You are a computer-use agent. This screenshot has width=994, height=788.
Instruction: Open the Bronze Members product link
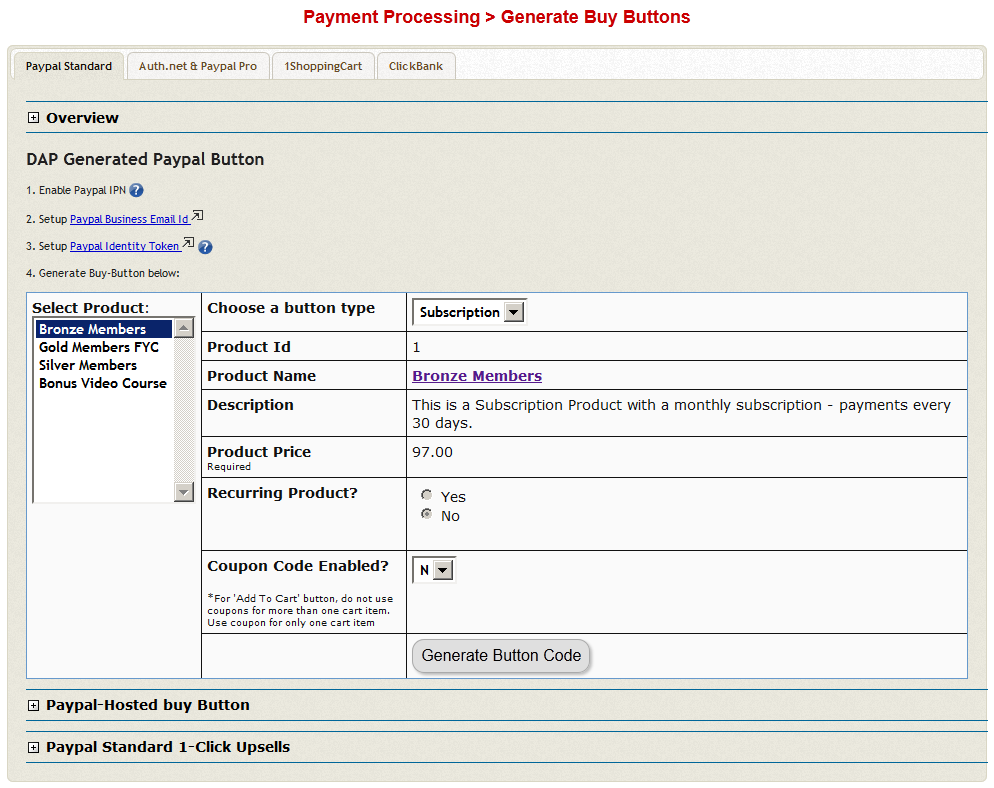point(477,376)
